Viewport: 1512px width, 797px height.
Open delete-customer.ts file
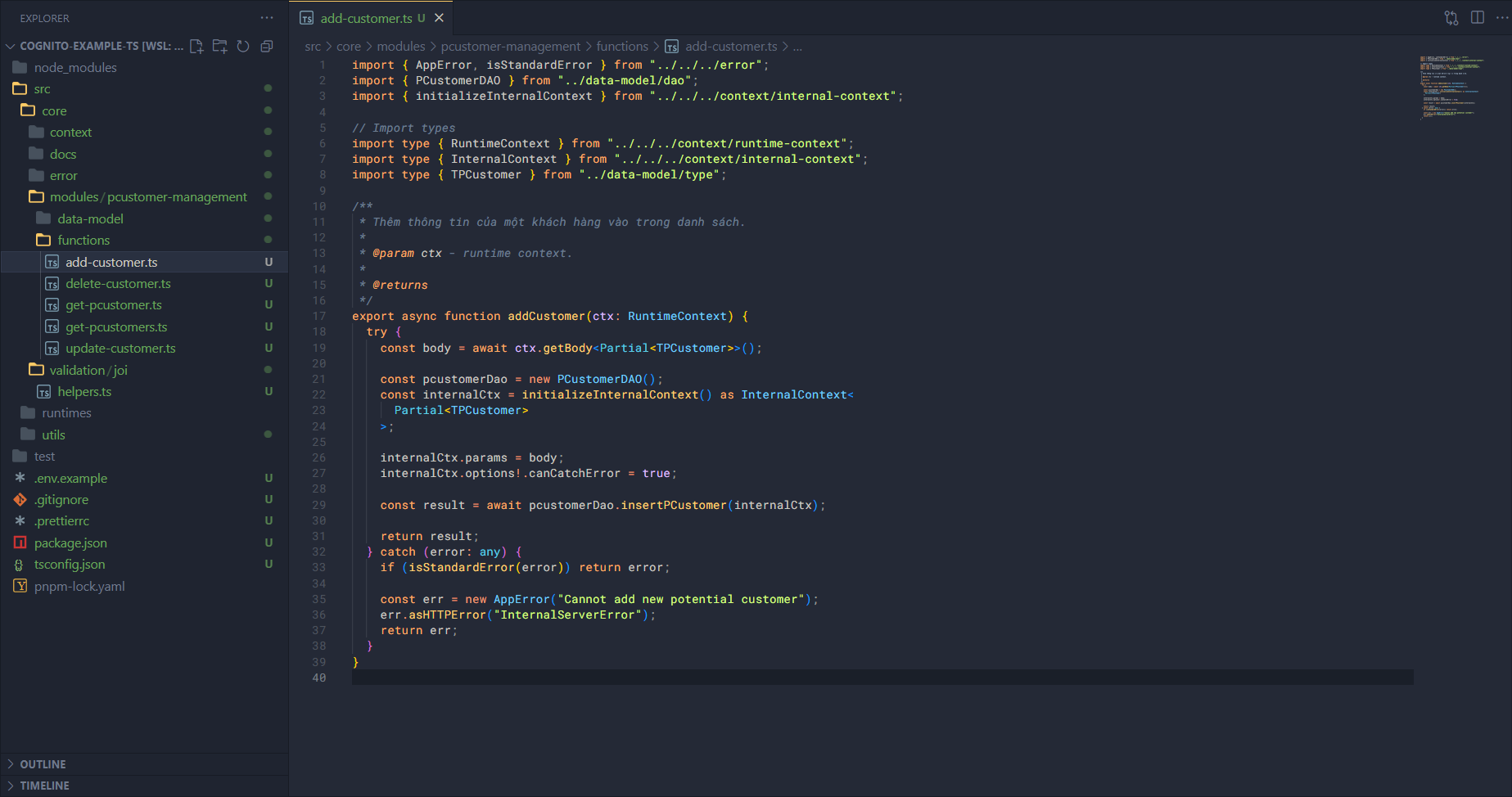point(118,284)
